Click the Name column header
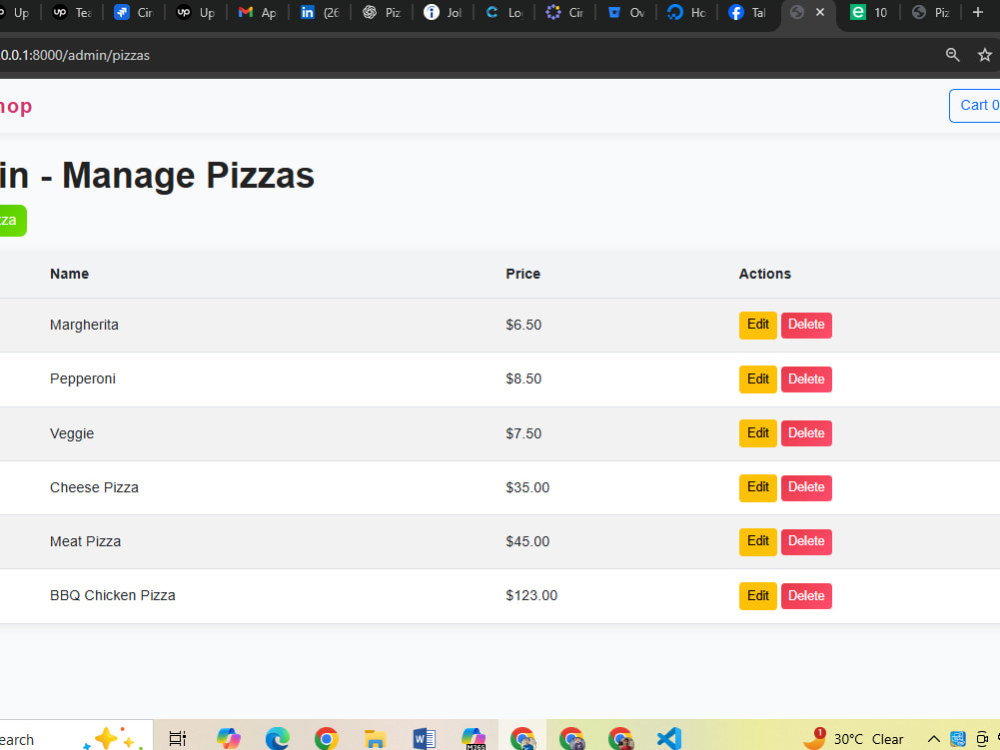The width and height of the screenshot is (1000, 750). click(x=70, y=274)
